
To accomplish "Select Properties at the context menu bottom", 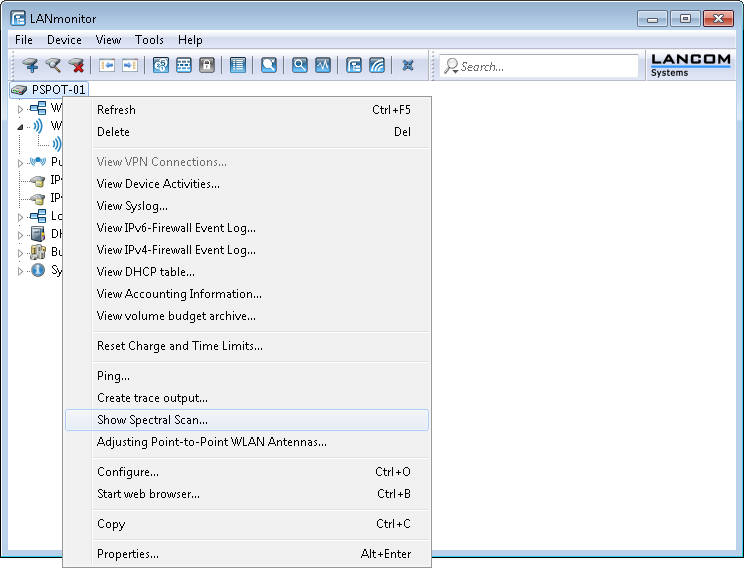I will [127, 554].
